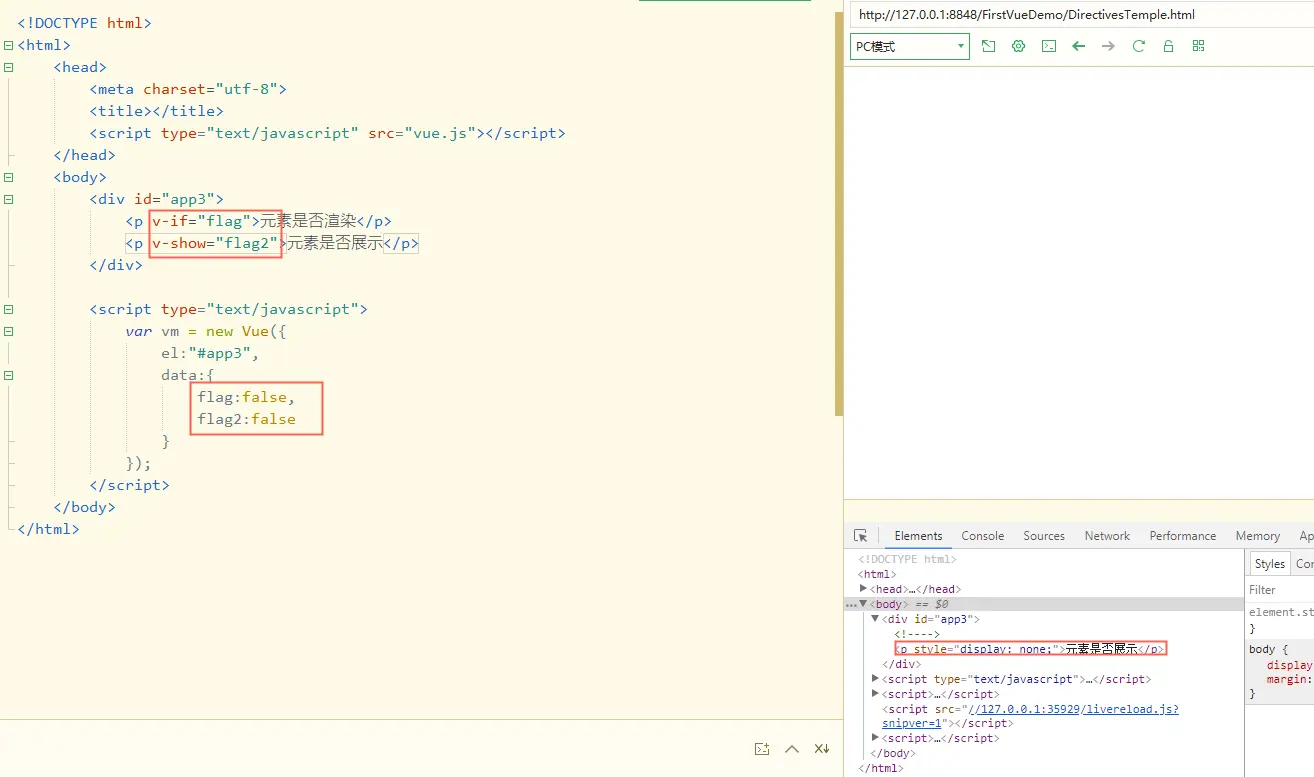Show the QR code icon for the page
The width and height of the screenshot is (1314, 777).
point(1198,46)
